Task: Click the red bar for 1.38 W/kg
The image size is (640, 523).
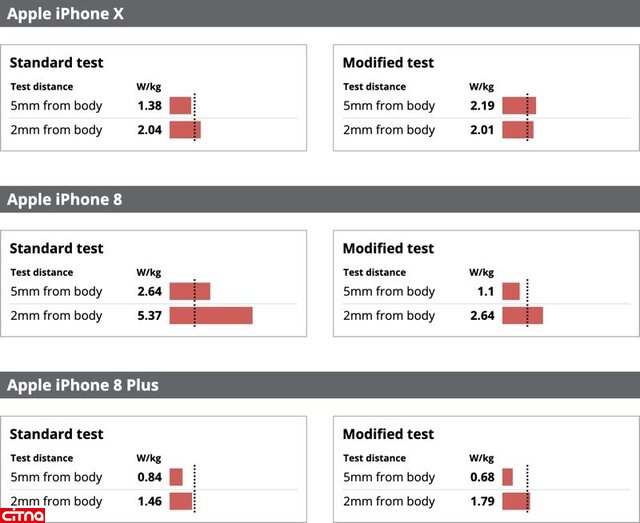Action: point(180,105)
